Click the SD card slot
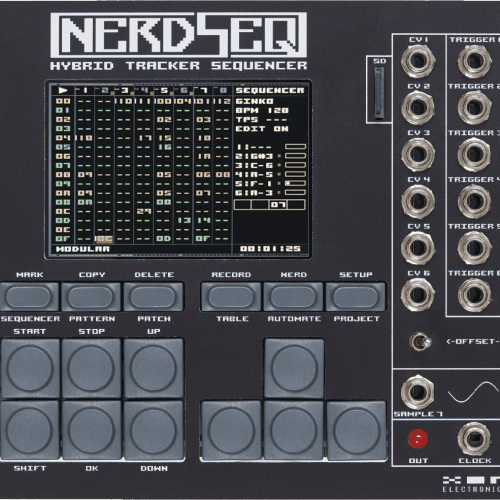The width and height of the screenshot is (500, 500). pos(378,93)
